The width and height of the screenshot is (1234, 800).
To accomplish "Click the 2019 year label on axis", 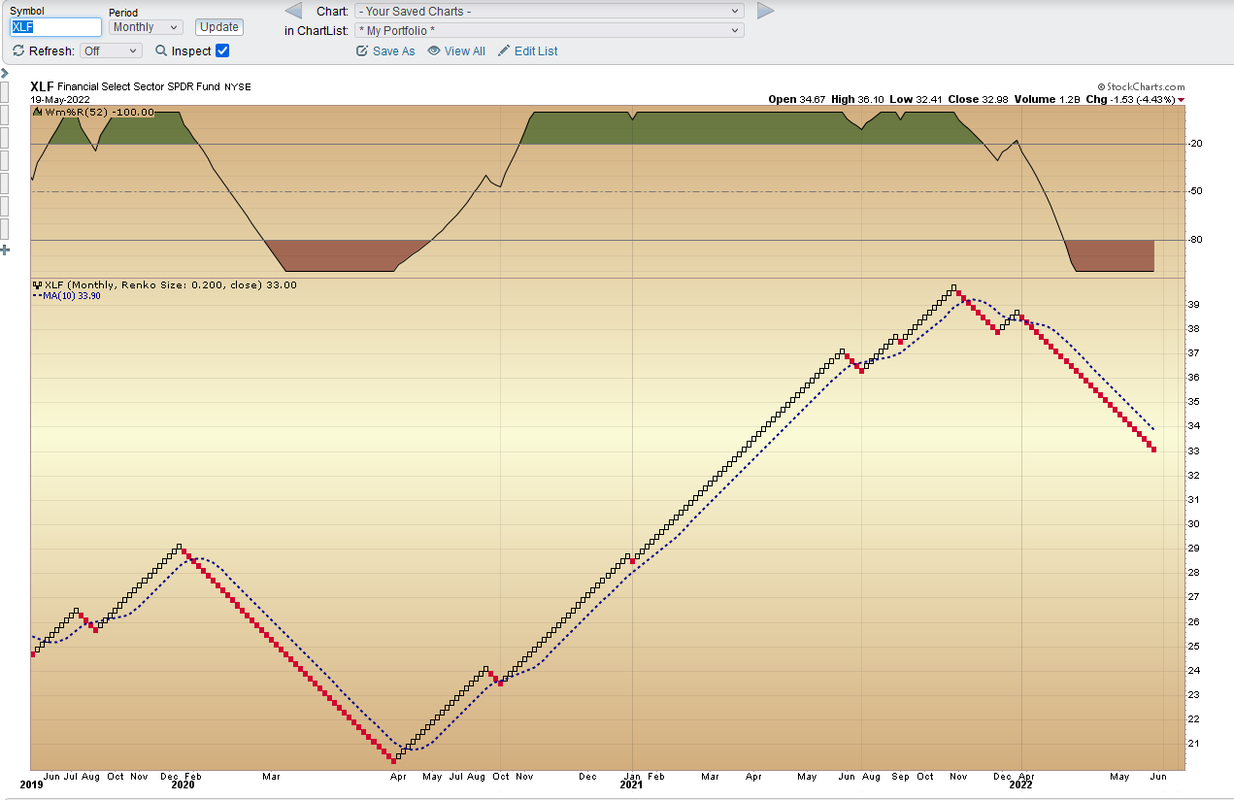I will tap(31, 786).
